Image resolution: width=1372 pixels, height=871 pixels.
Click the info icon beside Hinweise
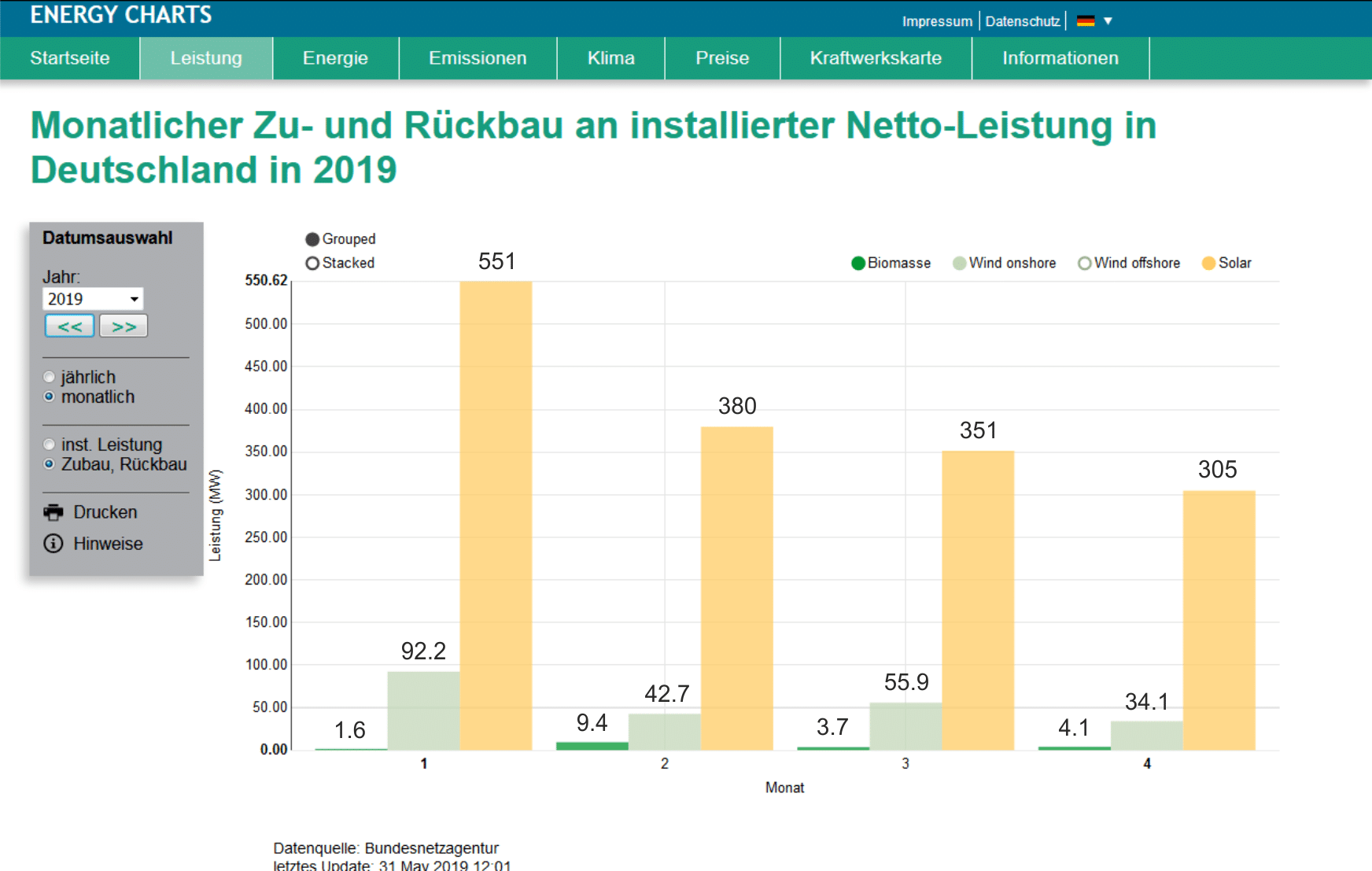click(x=53, y=544)
